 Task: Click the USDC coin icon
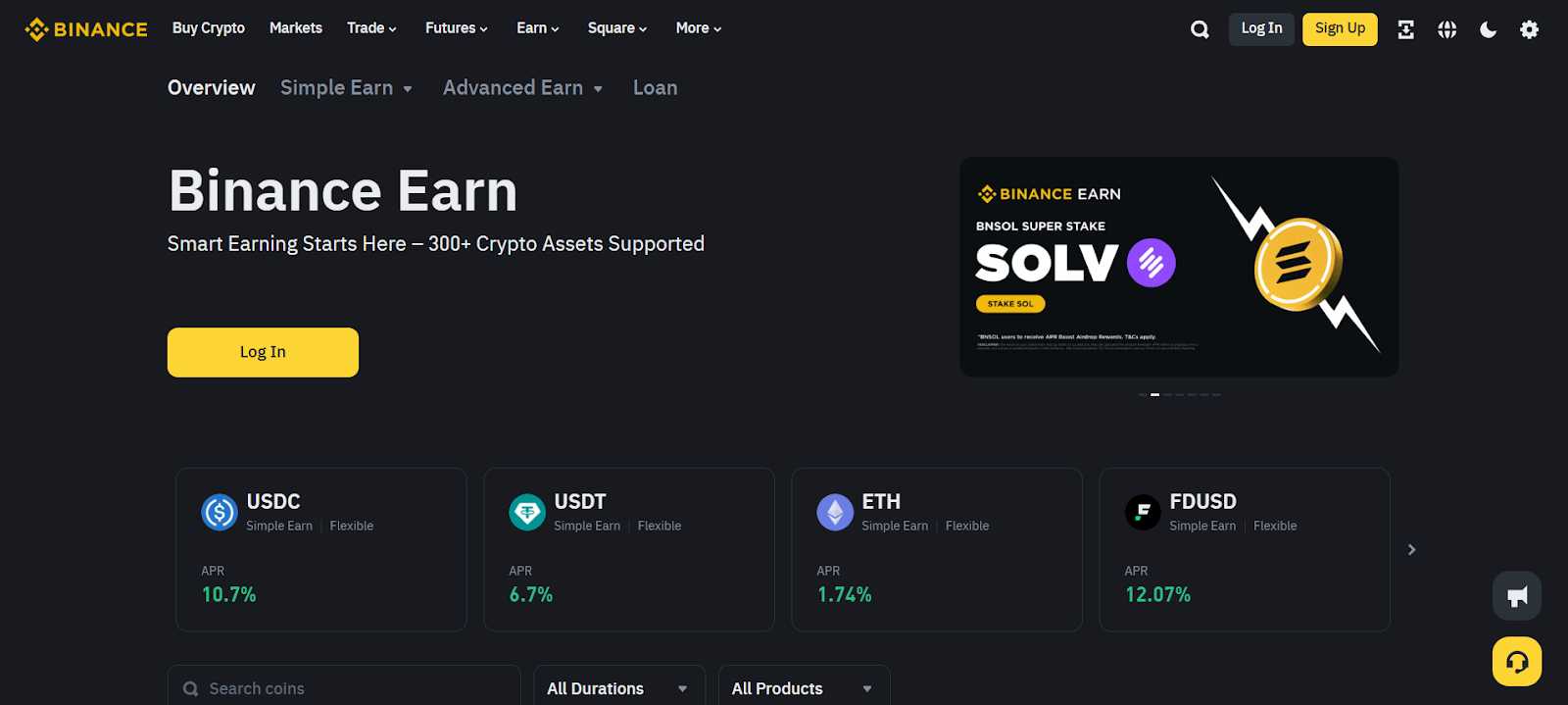[220, 512]
